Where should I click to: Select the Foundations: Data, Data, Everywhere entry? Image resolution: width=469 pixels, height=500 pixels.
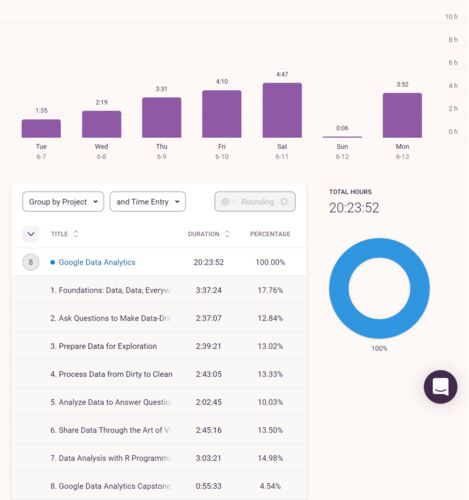[x=159, y=290]
